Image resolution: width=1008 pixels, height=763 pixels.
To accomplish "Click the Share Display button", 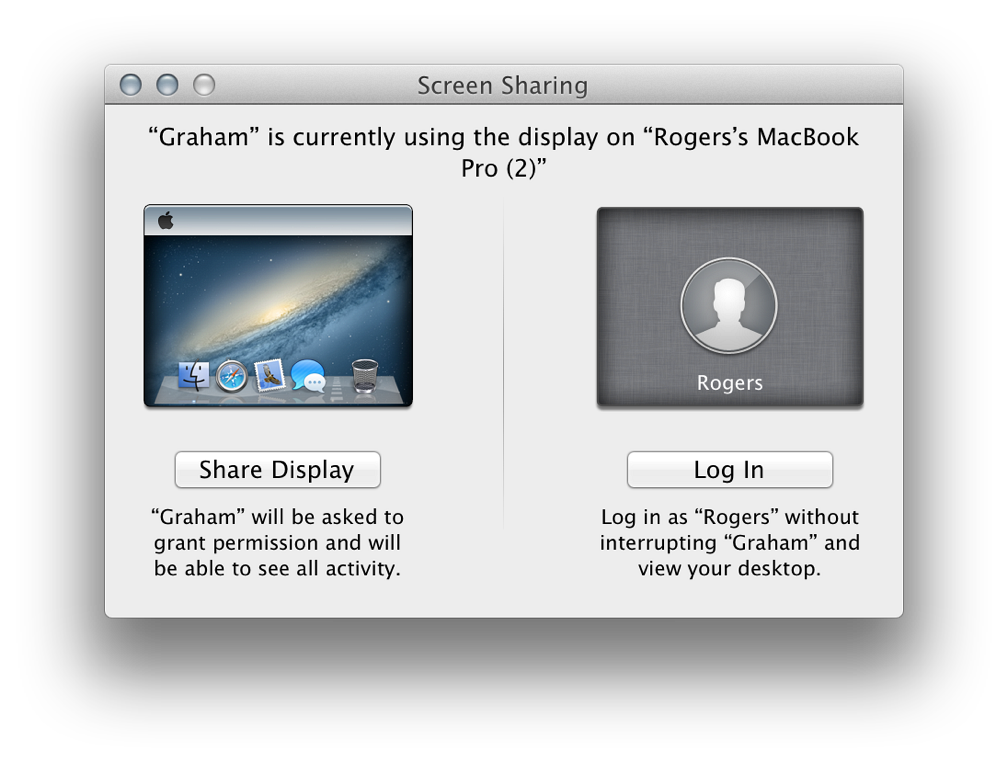I will click(277, 469).
